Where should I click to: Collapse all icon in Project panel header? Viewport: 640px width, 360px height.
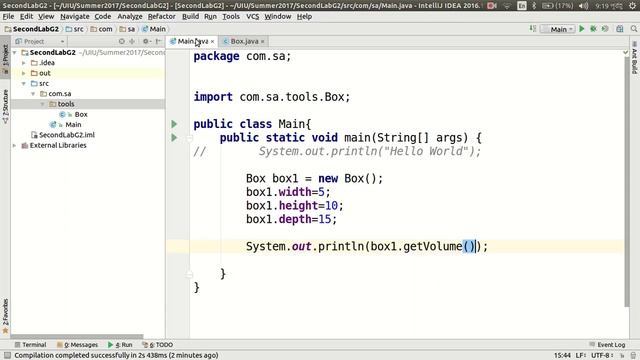(x=132, y=41)
